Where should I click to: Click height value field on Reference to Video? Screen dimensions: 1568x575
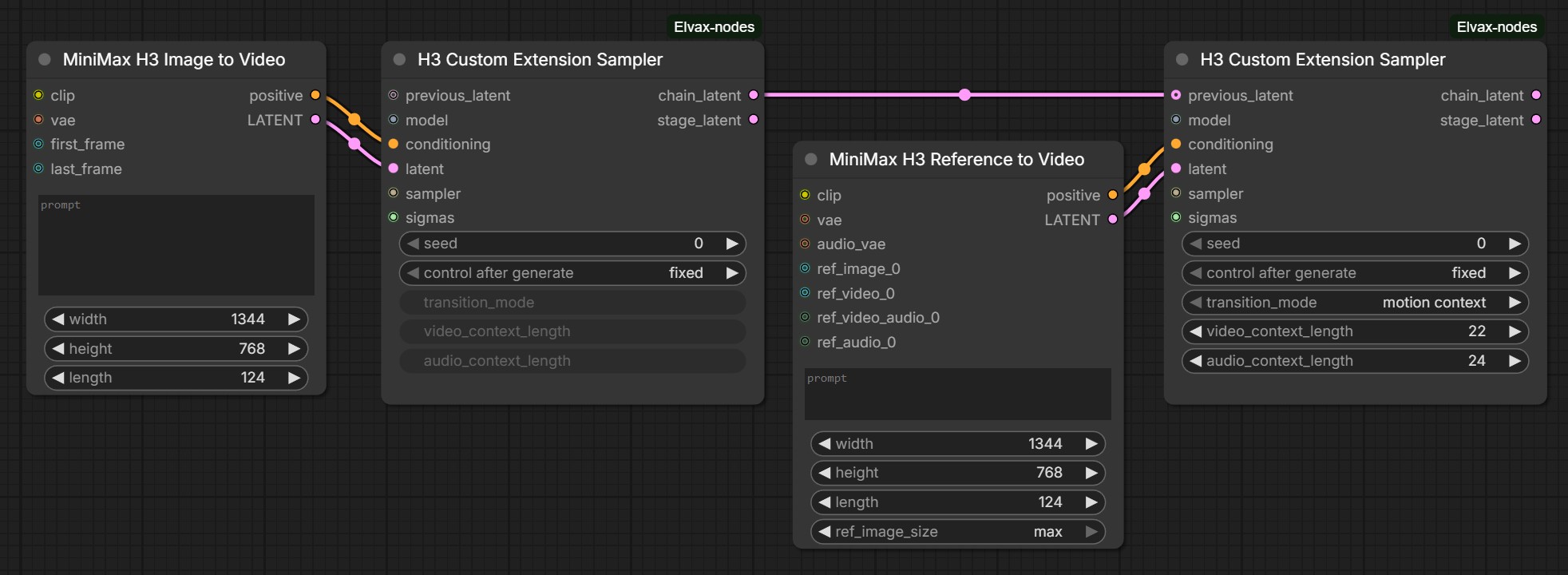point(958,473)
